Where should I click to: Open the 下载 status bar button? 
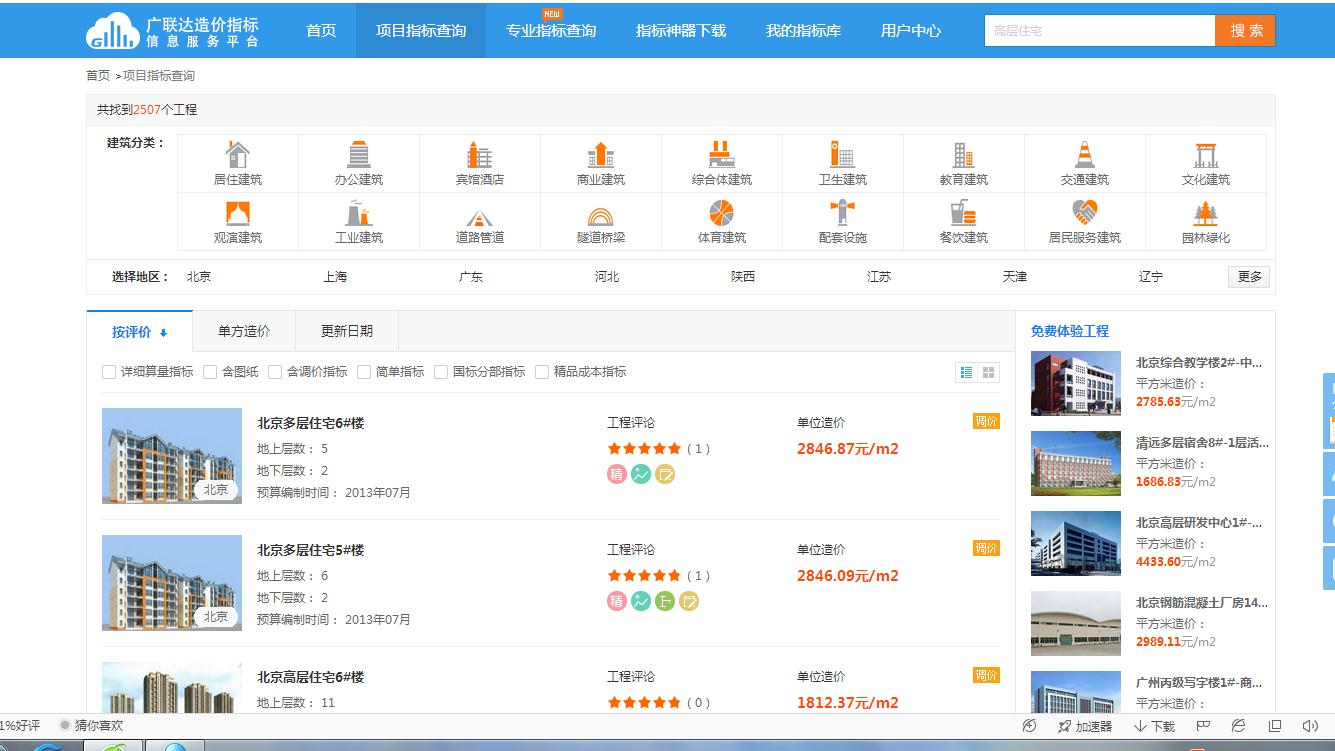click(x=1154, y=726)
